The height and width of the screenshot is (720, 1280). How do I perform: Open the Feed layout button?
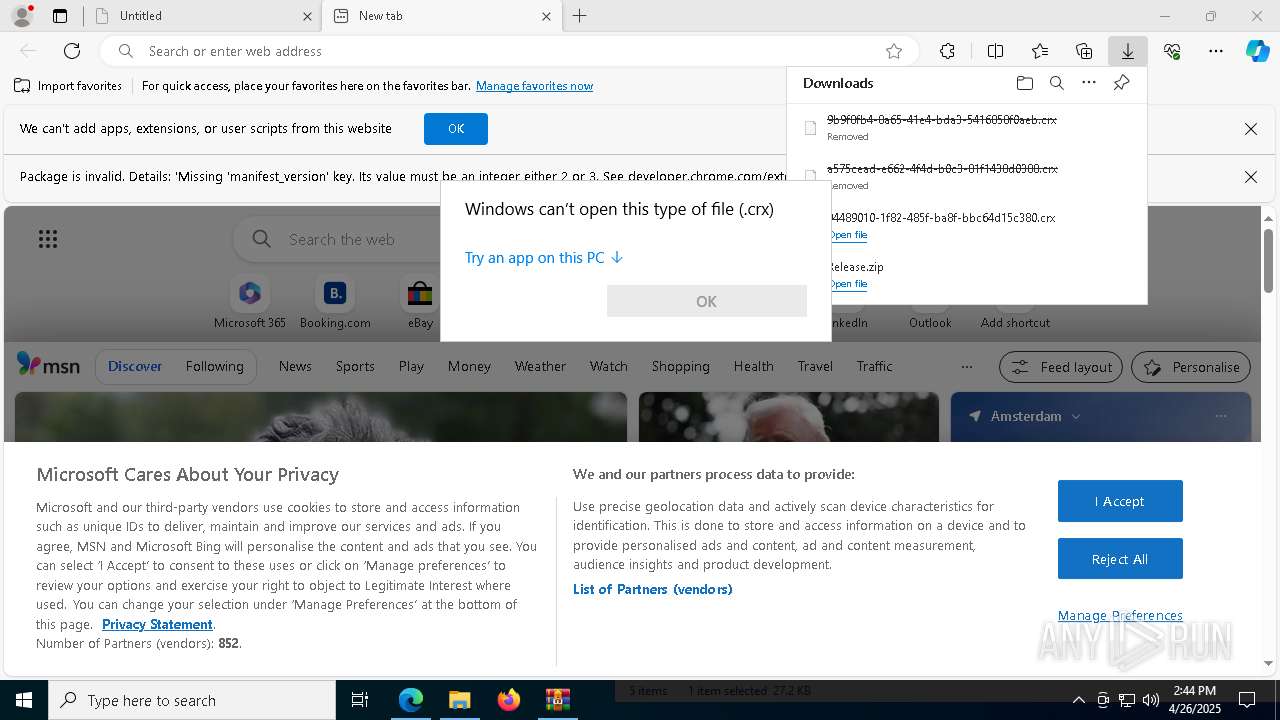(1061, 367)
